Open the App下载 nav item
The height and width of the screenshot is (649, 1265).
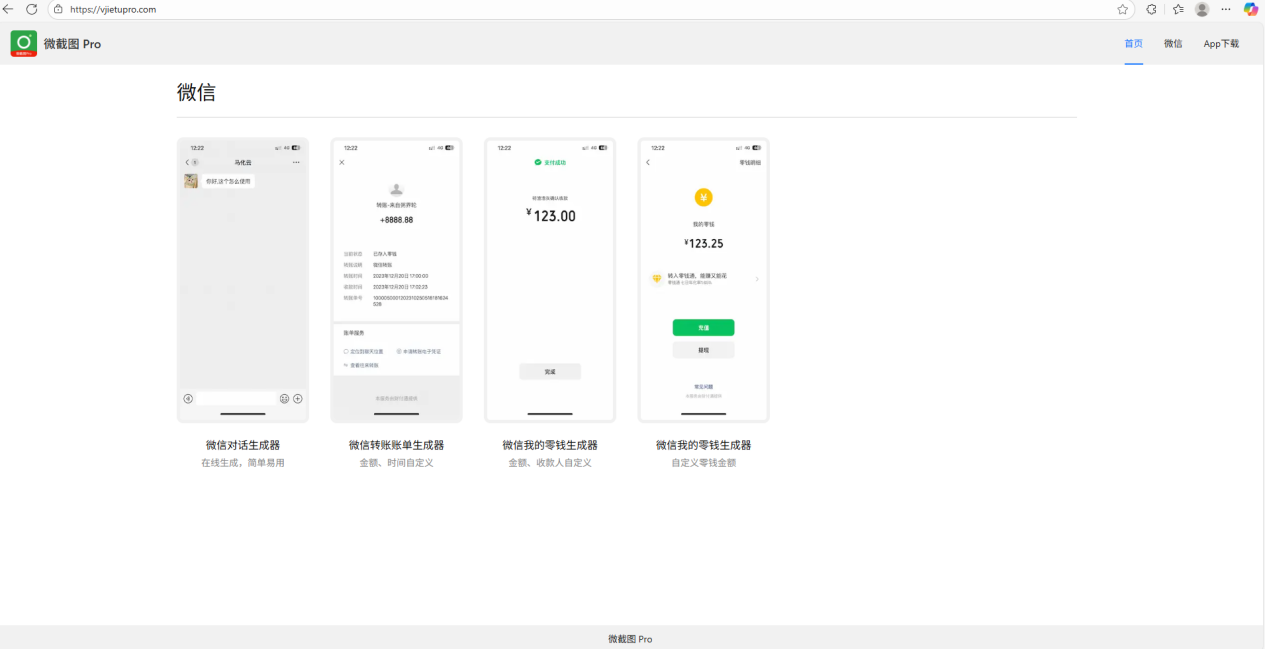(x=1221, y=44)
